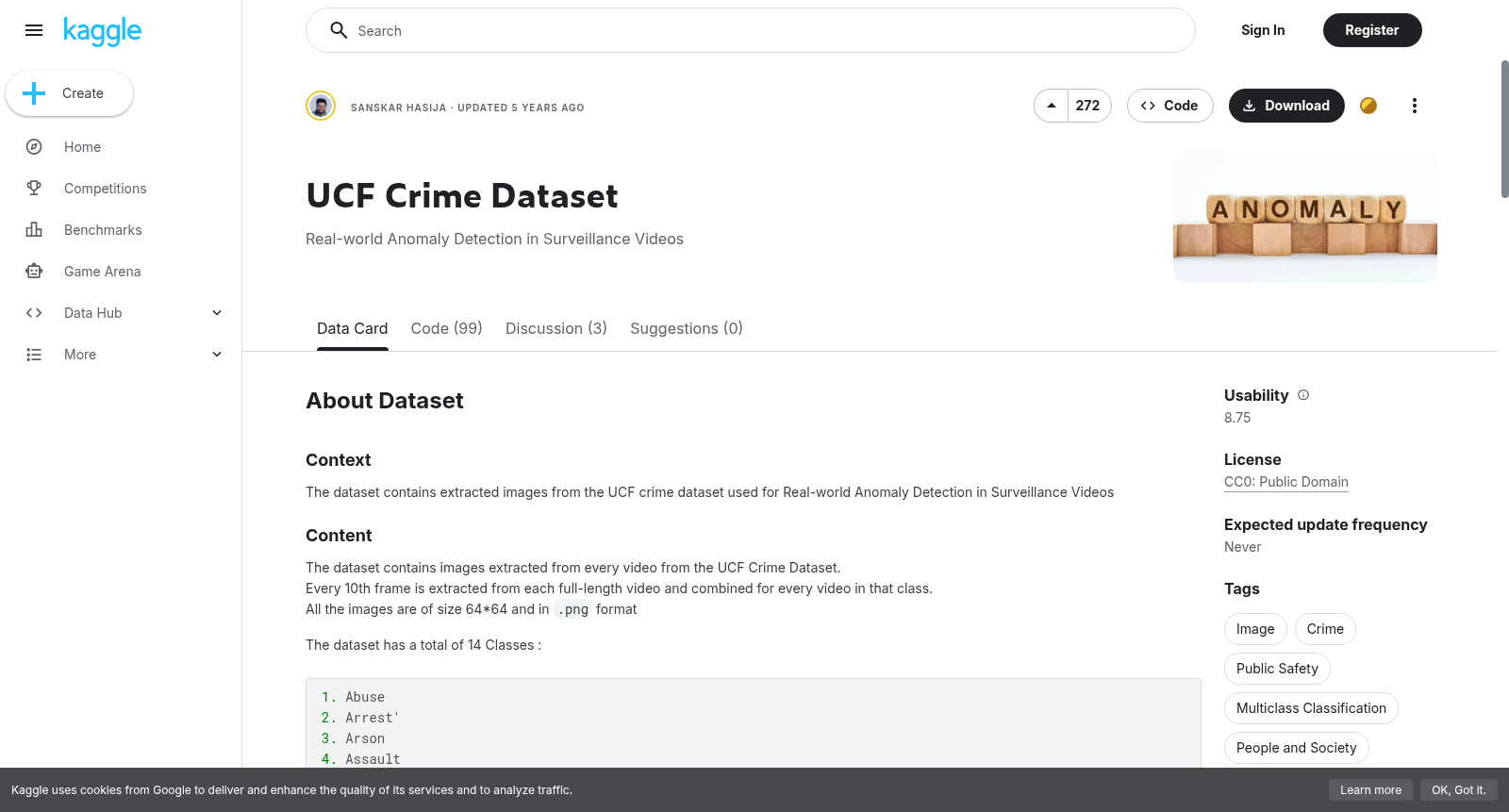Click the More list icon
This screenshot has width=1509, height=812.
34,355
